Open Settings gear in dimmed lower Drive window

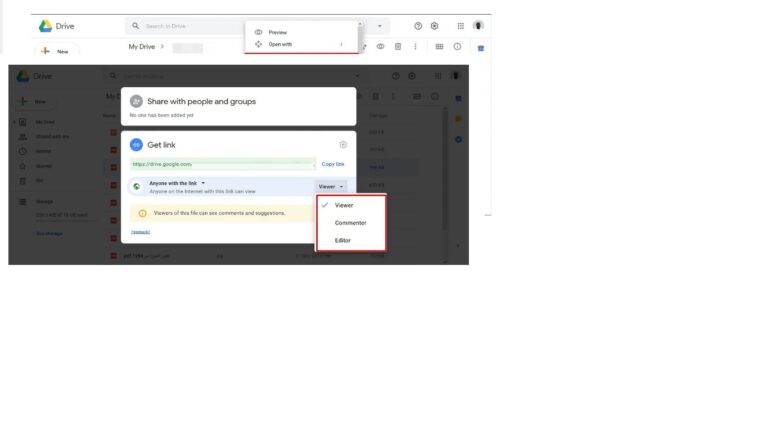click(x=412, y=76)
